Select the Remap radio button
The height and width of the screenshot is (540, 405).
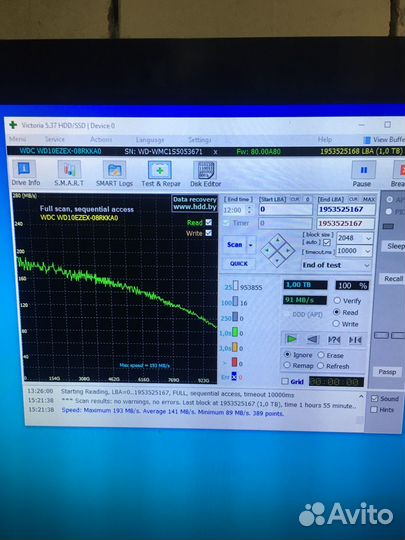pyautogui.click(x=287, y=365)
